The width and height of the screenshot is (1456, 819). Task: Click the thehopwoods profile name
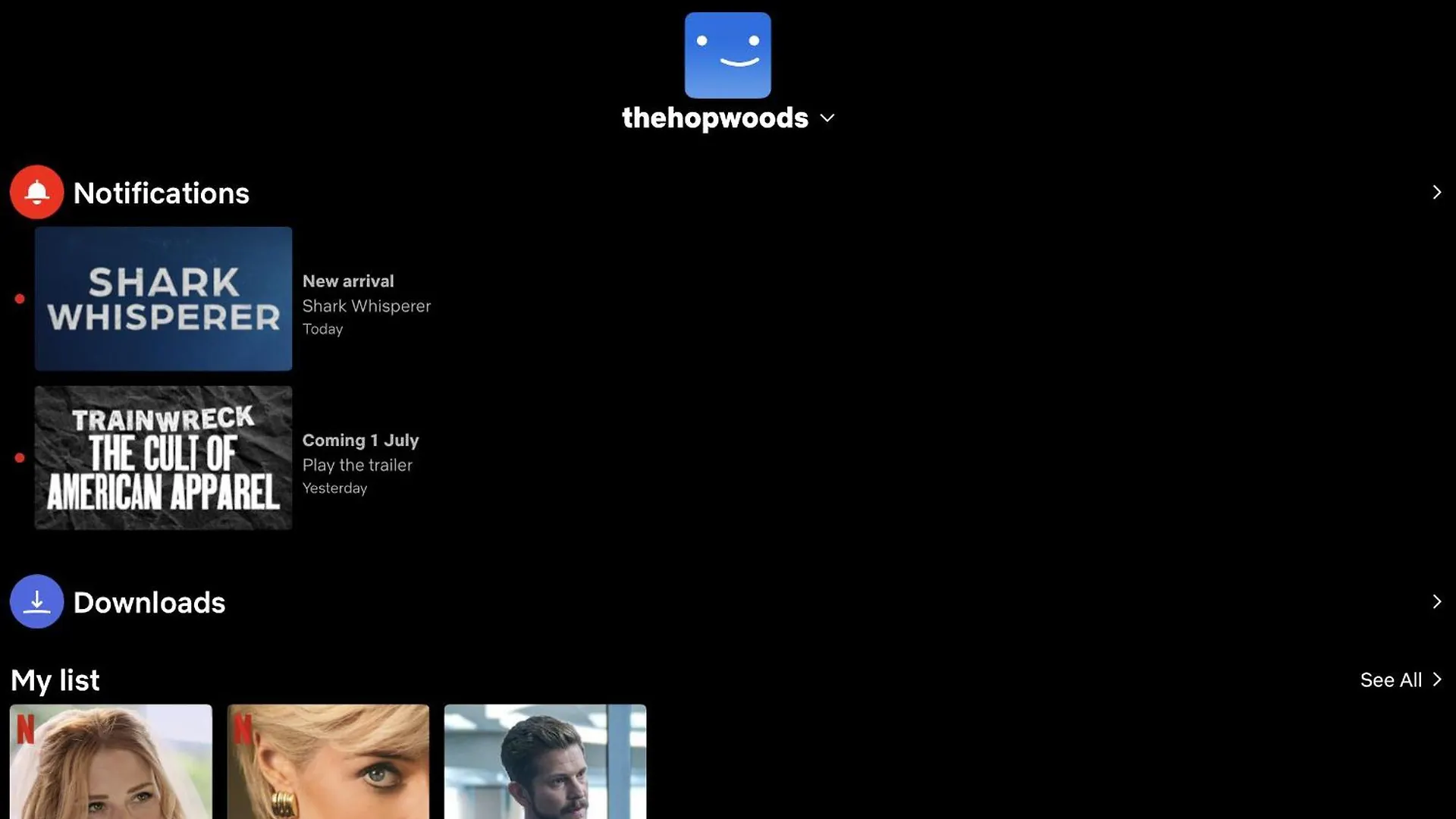tap(715, 118)
